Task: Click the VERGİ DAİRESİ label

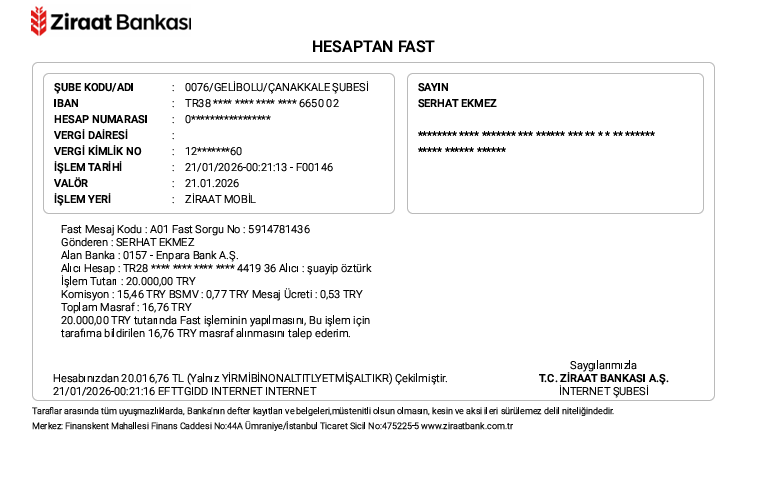Action: tap(91, 135)
